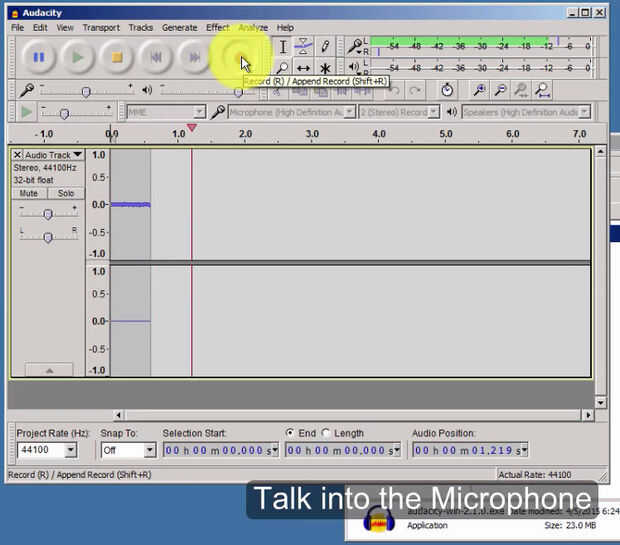Click the track pan L/R slider knob

(x=48, y=237)
